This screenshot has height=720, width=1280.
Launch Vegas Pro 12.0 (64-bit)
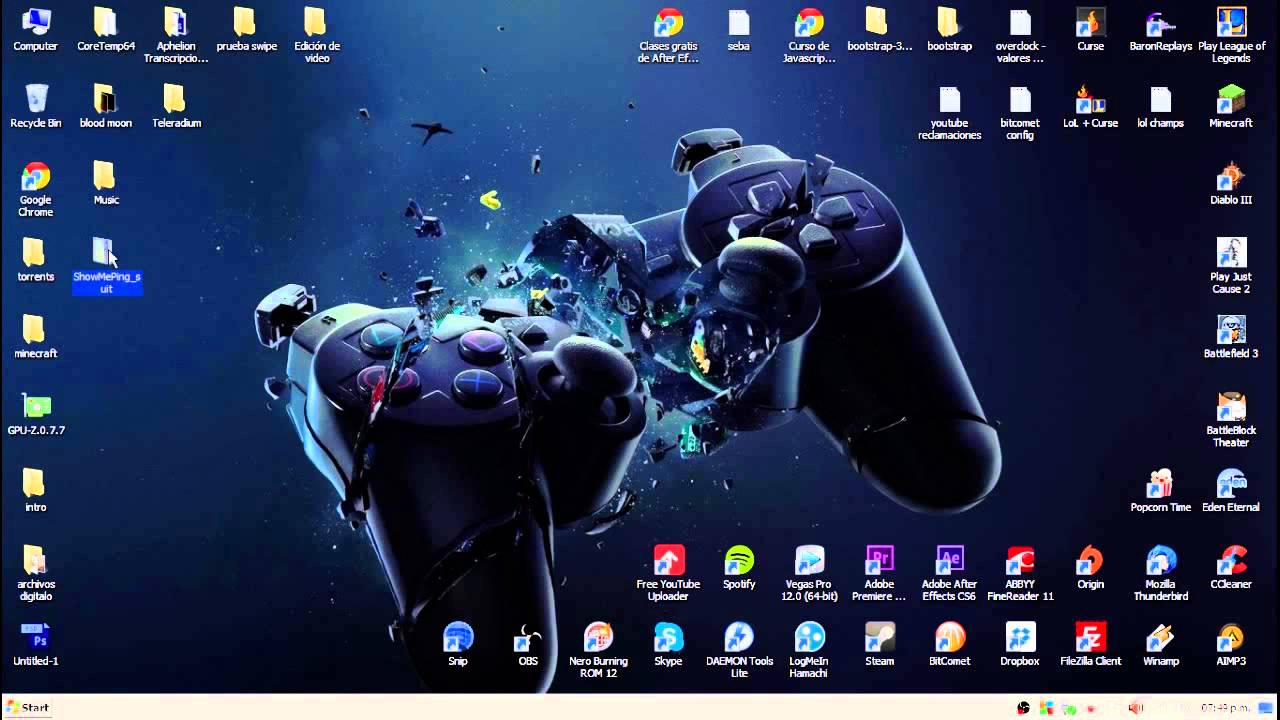tap(808, 574)
